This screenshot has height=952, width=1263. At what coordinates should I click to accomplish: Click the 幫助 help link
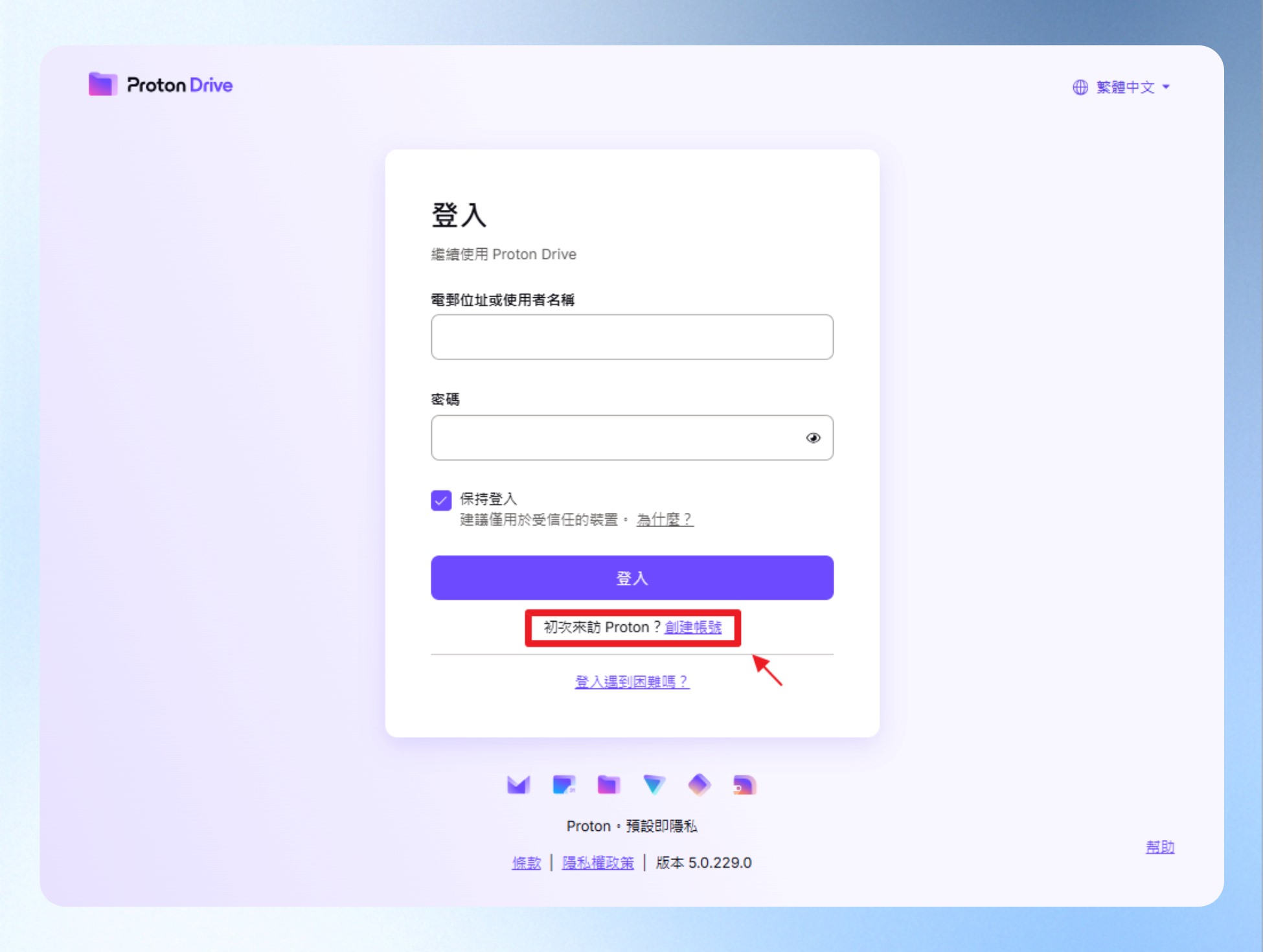[1160, 847]
